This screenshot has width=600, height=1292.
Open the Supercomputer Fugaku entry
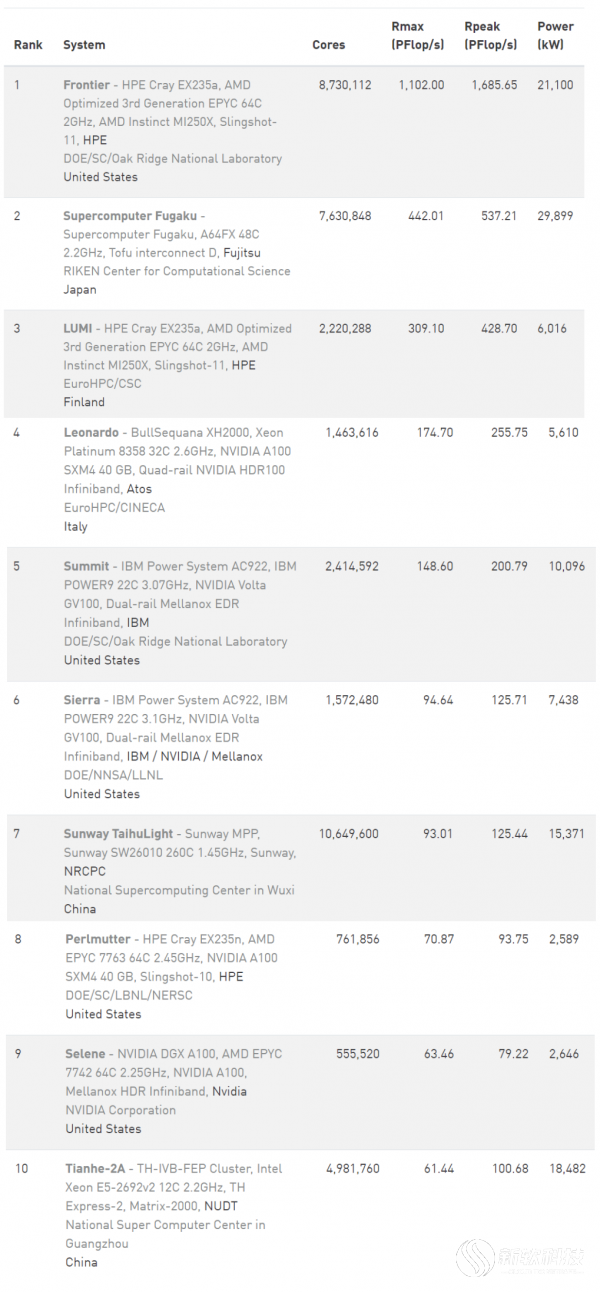click(130, 216)
